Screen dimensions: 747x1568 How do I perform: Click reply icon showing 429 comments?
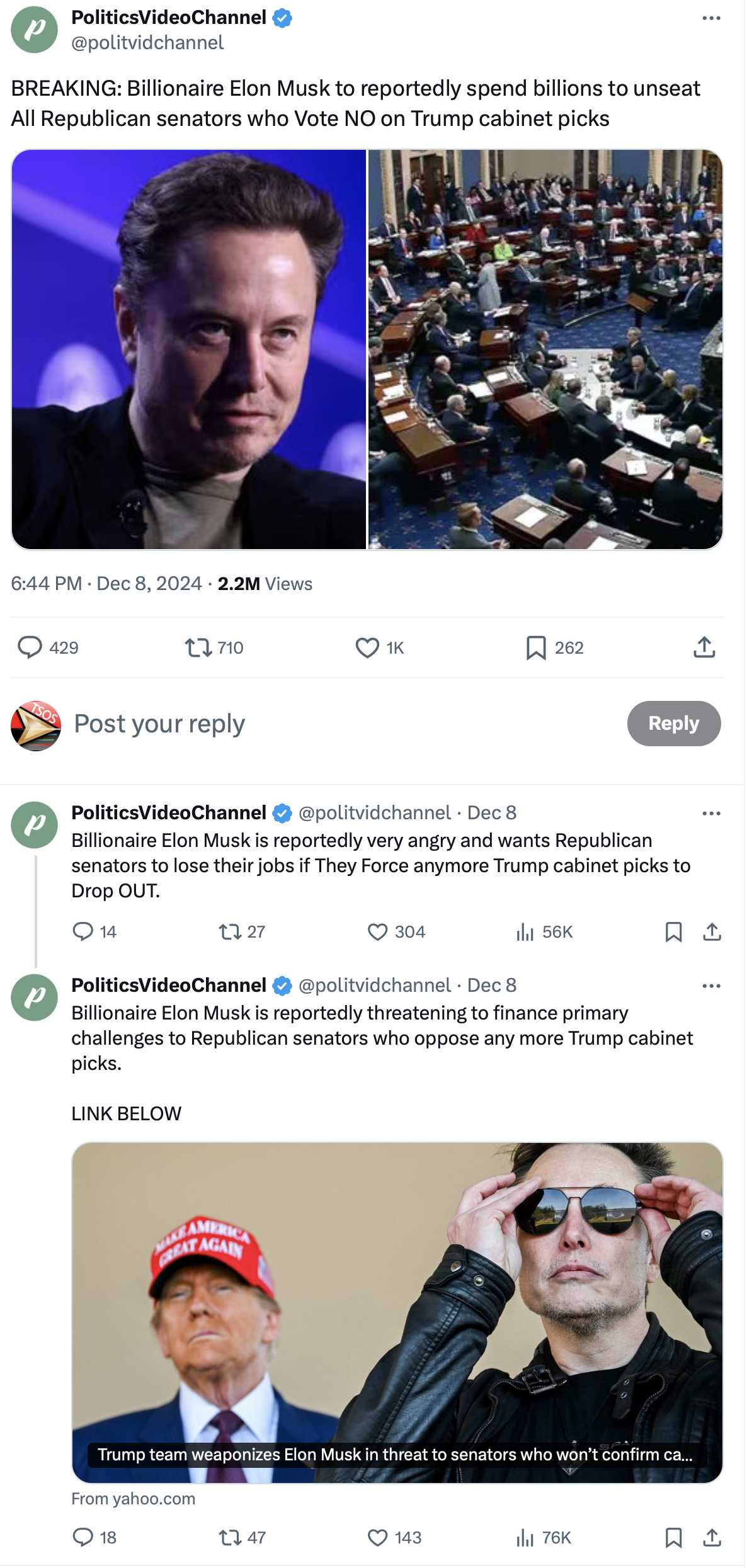pyautogui.click(x=30, y=647)
